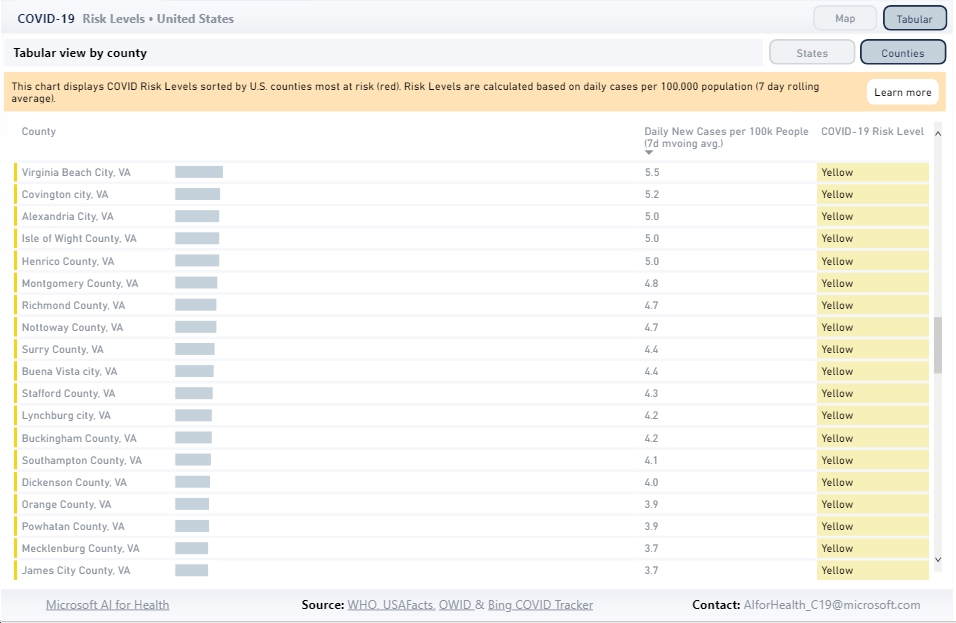Click the COVID-19 Risk Levels United States title

tap(125, 18)
